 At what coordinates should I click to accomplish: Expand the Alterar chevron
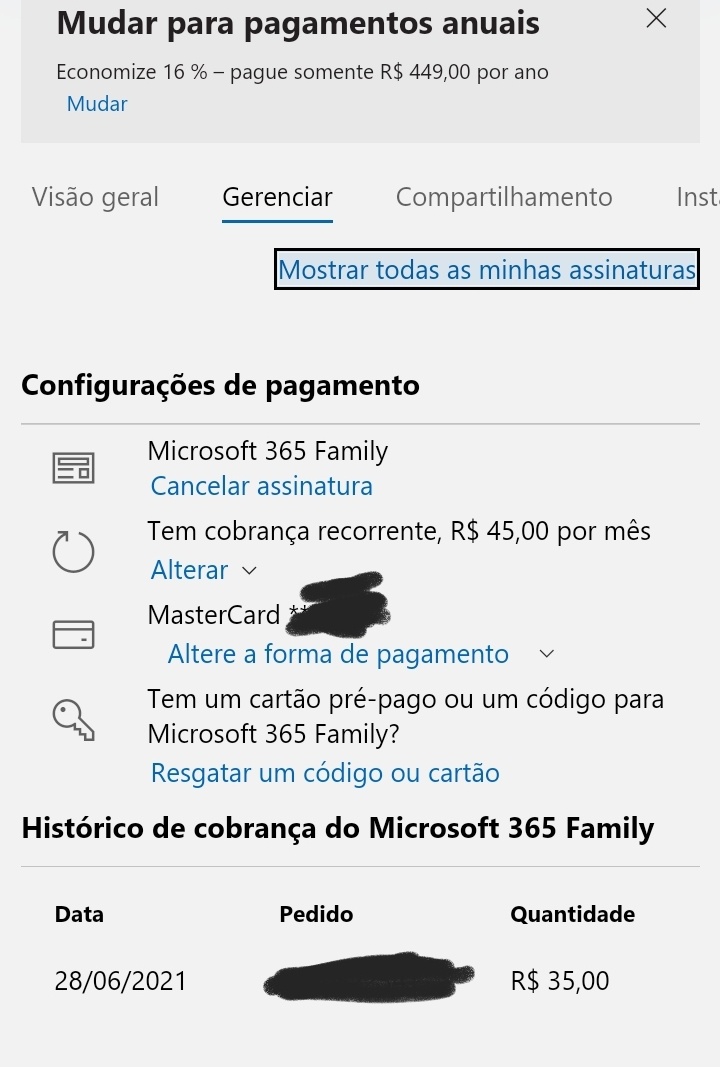pyautogui.click(x=250, y=570)
